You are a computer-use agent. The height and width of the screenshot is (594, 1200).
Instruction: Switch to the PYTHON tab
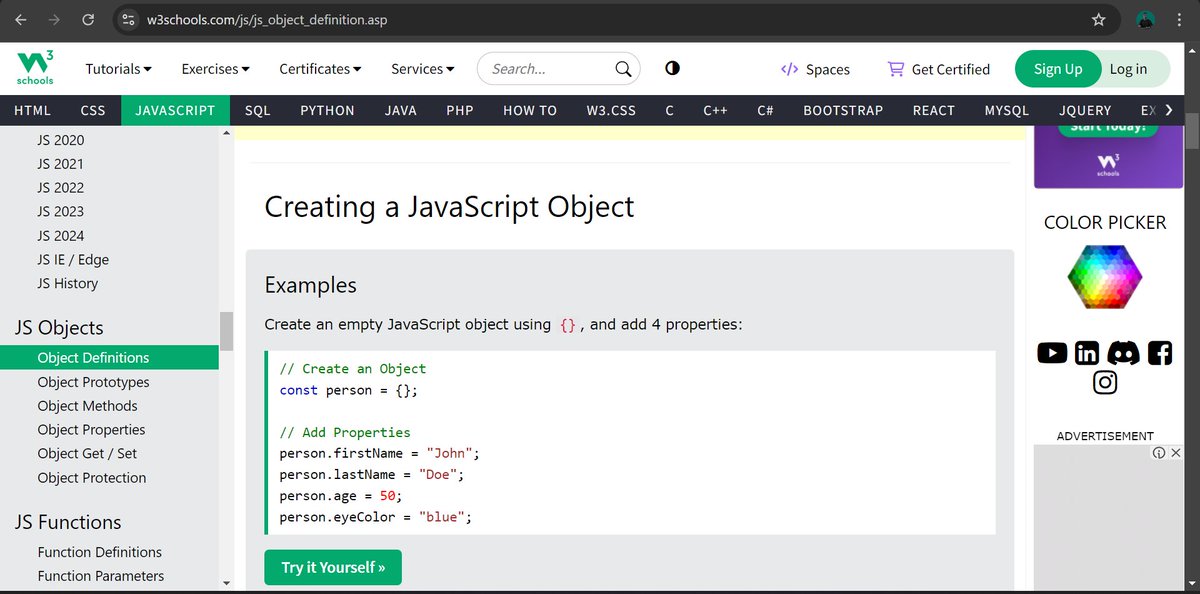[x=327, y=110]
